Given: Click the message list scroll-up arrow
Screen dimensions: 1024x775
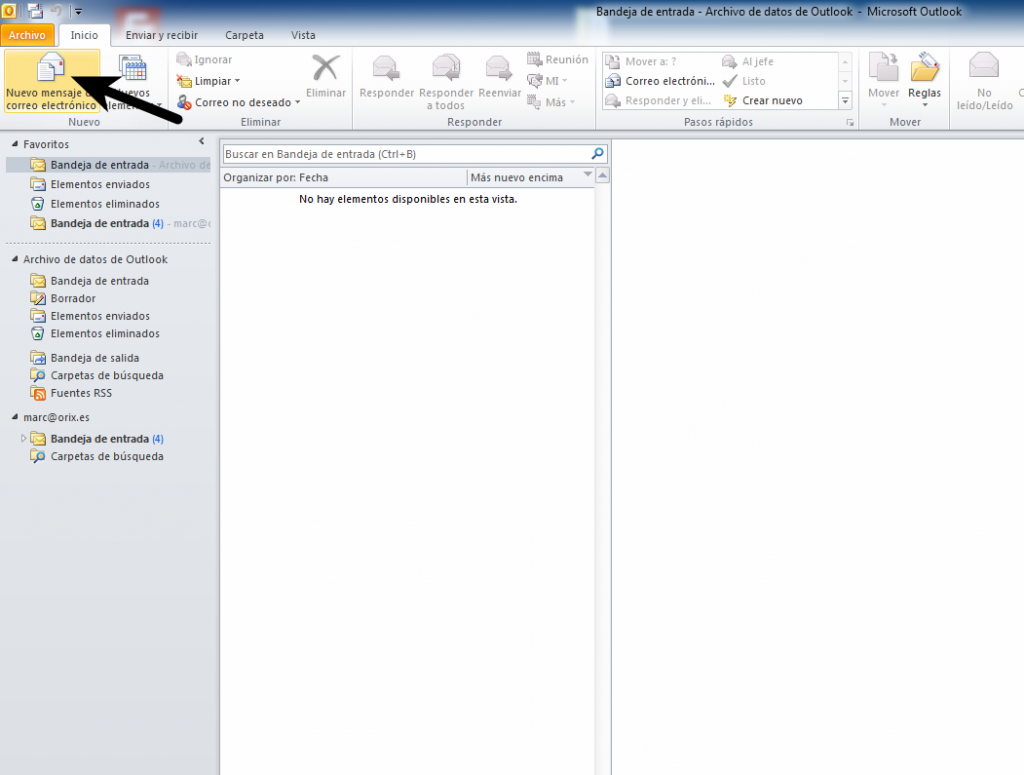Looking at the screenshot, I should (603, 176).
